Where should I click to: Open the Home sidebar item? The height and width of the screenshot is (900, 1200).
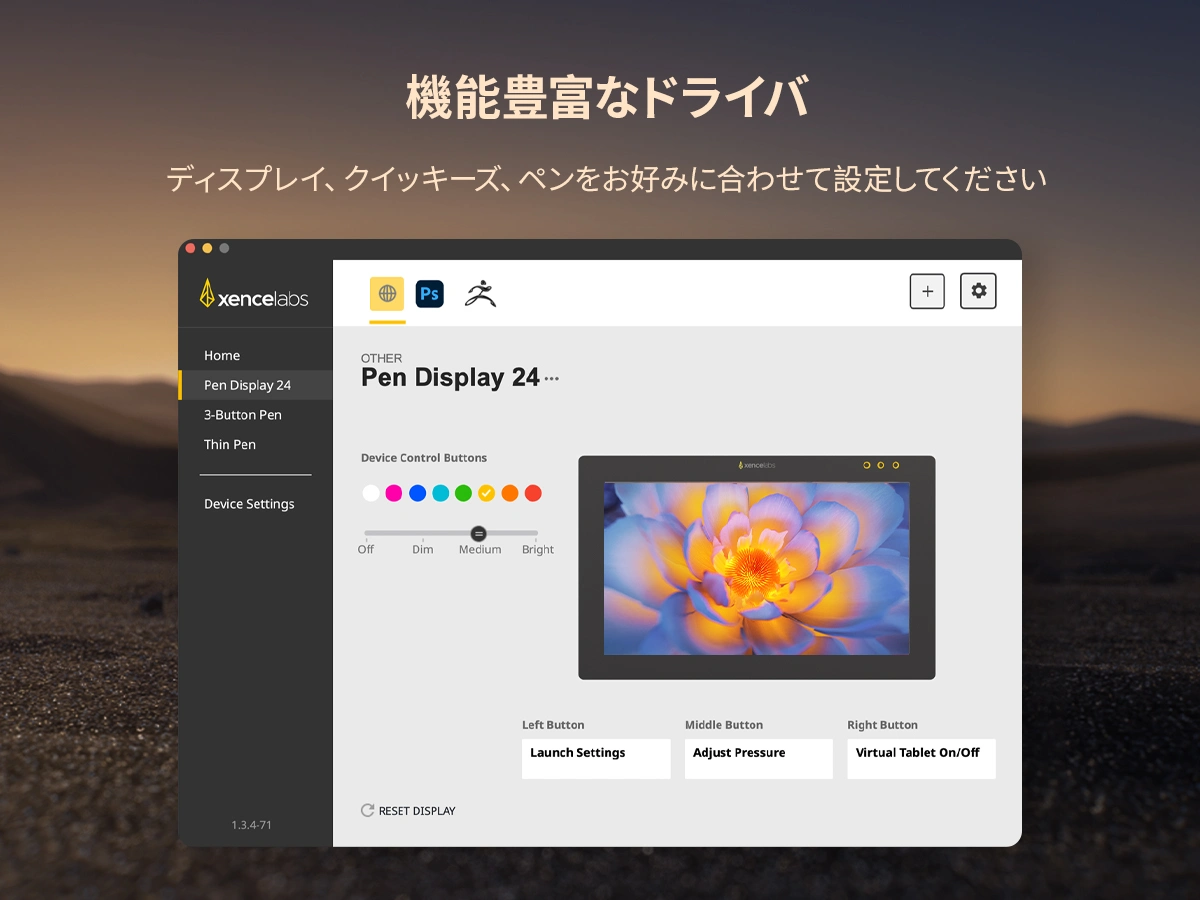222,355
